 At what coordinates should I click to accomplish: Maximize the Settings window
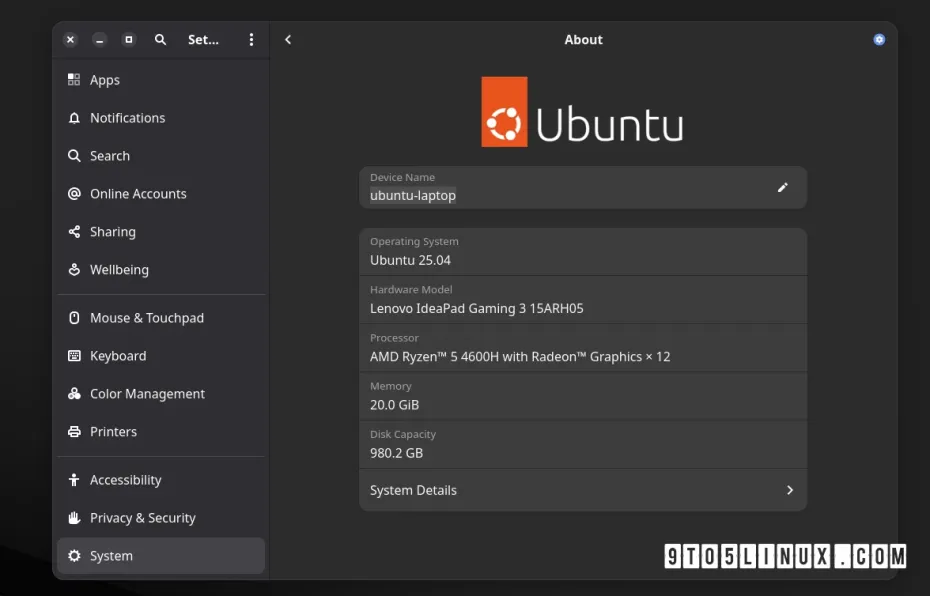tap(129, 40)
